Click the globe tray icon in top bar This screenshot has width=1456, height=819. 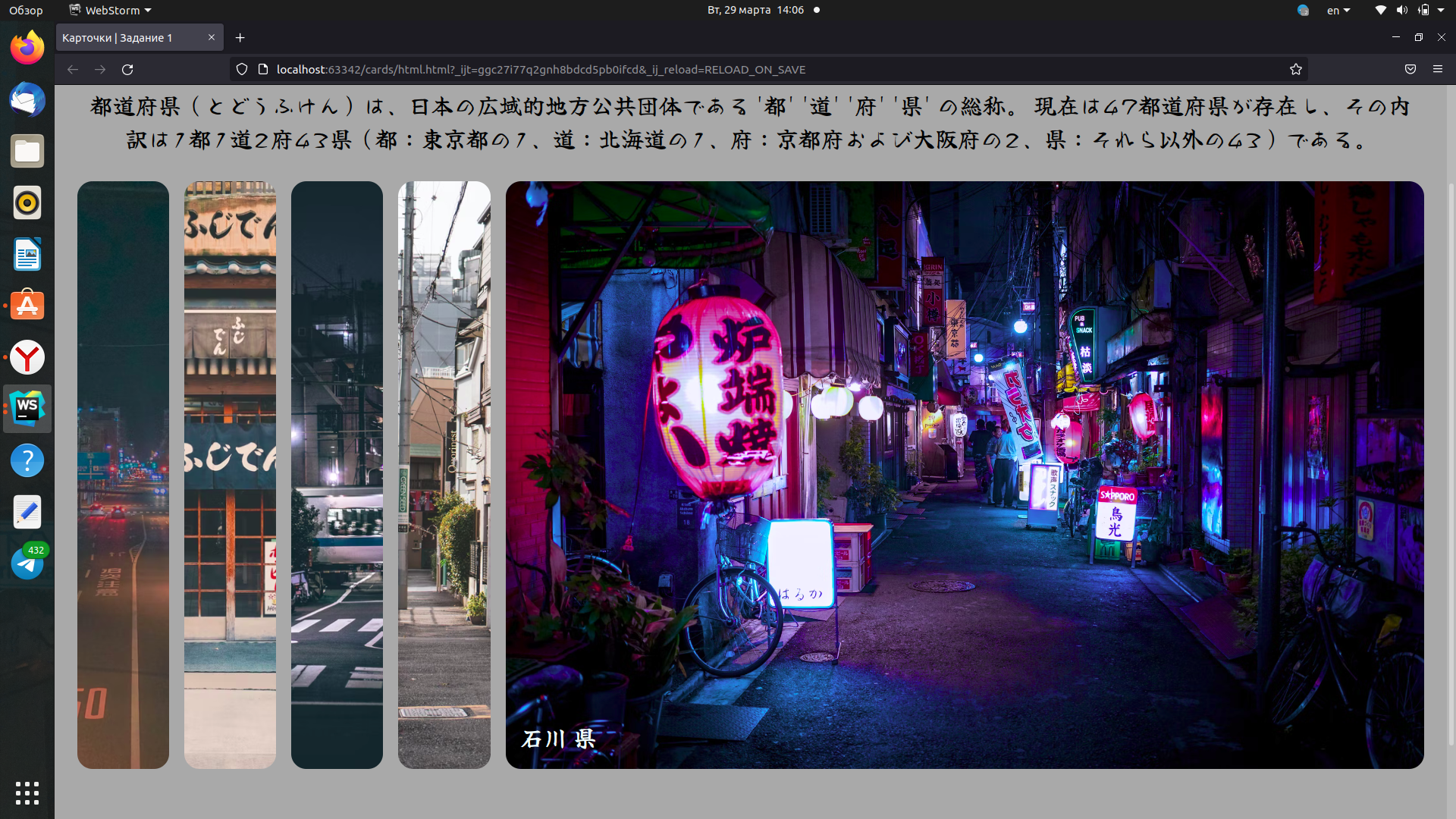coord(1303,10)
